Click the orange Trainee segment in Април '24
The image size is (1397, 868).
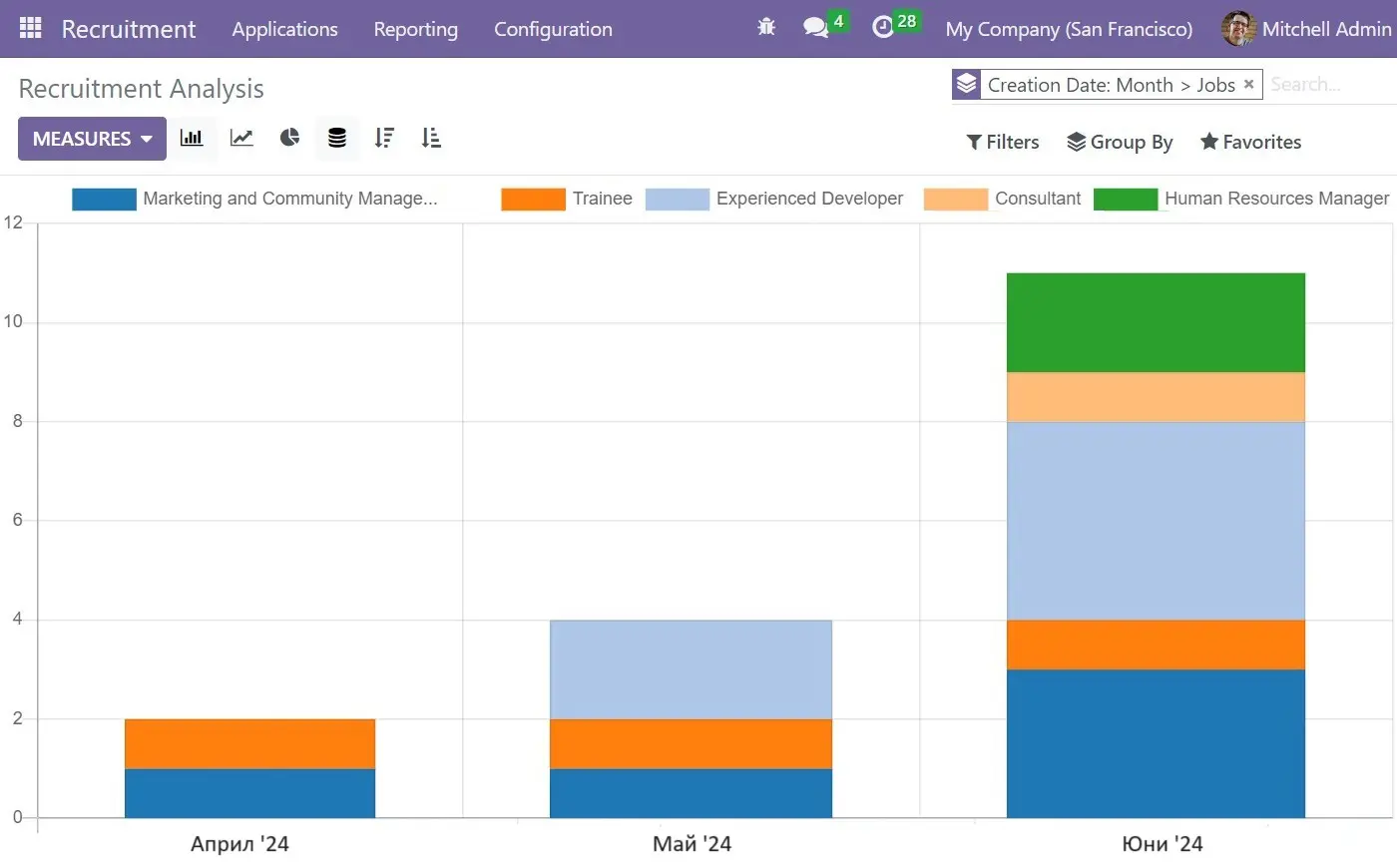click(249, 743)
